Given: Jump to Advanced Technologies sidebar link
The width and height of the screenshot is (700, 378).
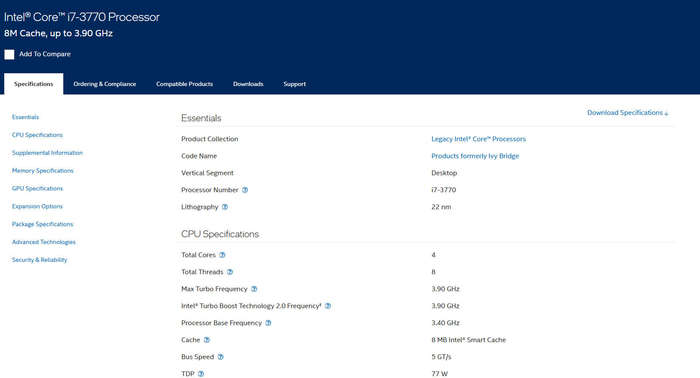Looking at the screenshot, I should 44,242.
